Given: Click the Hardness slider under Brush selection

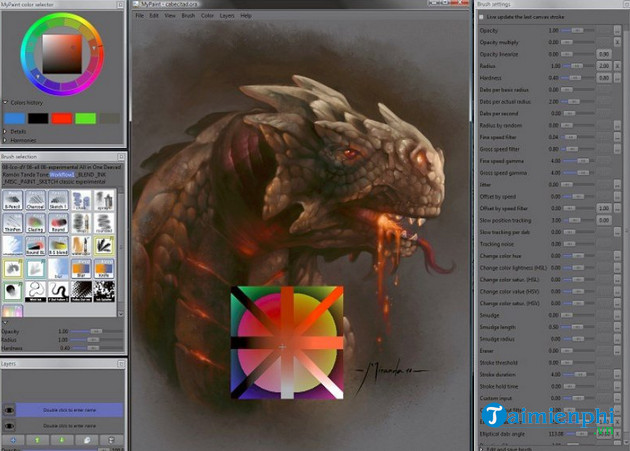Looking at the screenshot, I should [97, 348].
